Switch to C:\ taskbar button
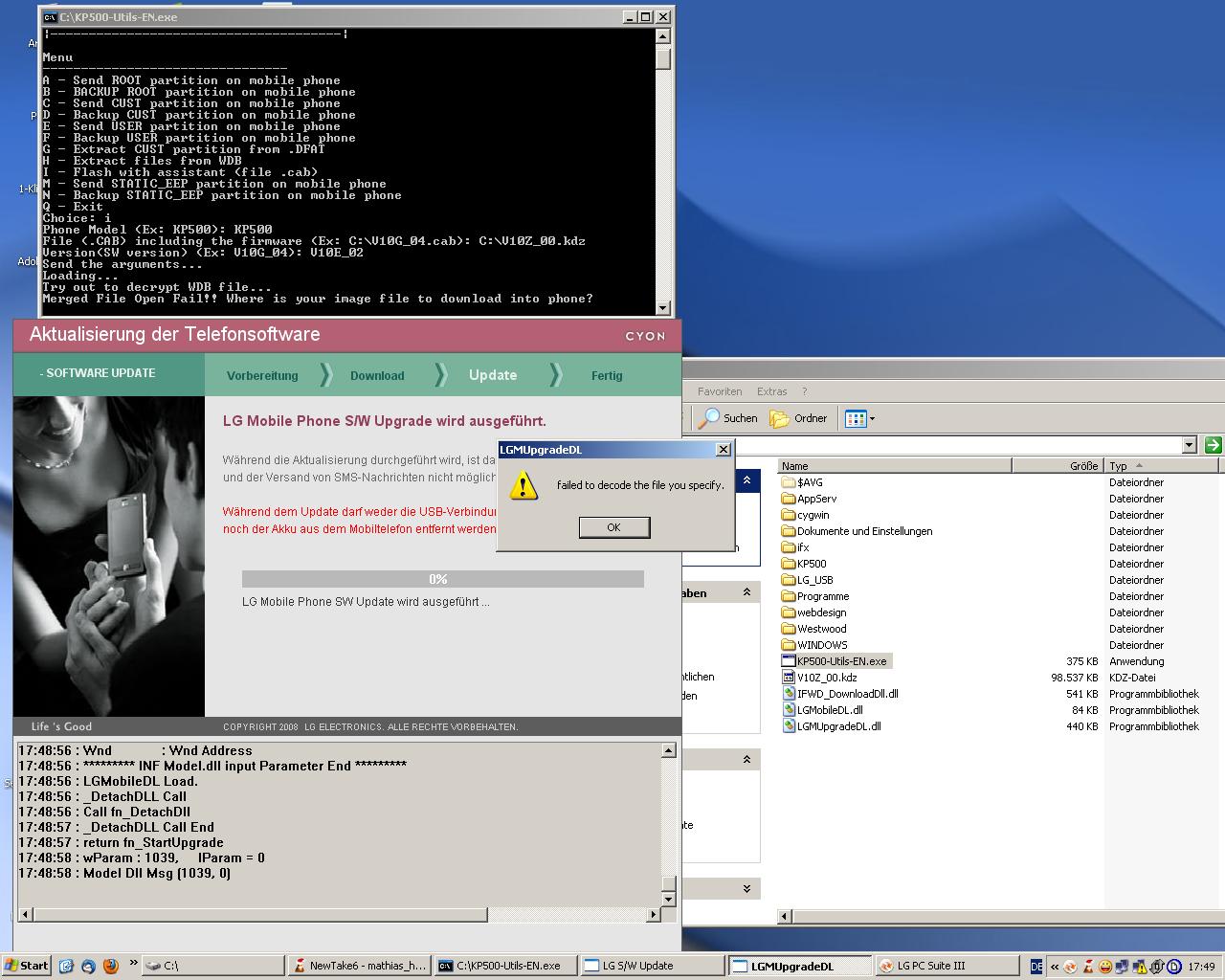The image size is (1225, 980). point(213,966)
